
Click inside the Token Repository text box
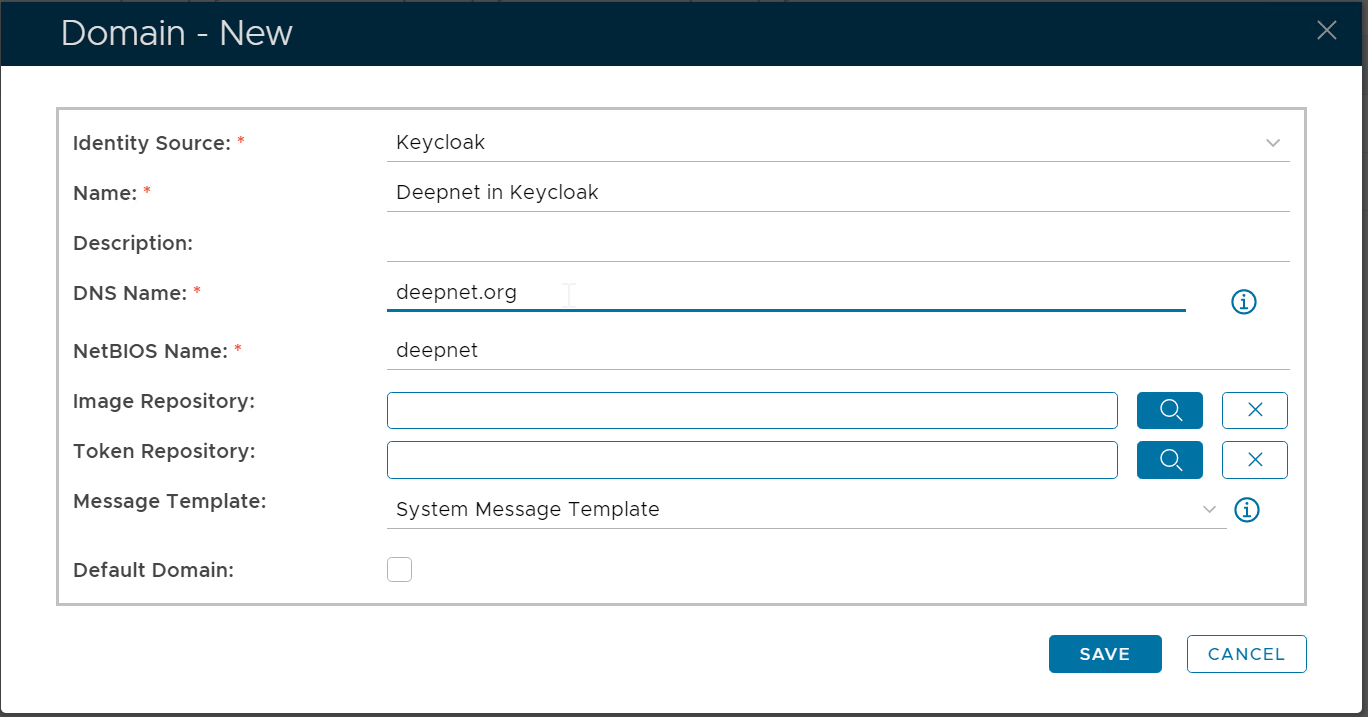click(x=751, y=460)
